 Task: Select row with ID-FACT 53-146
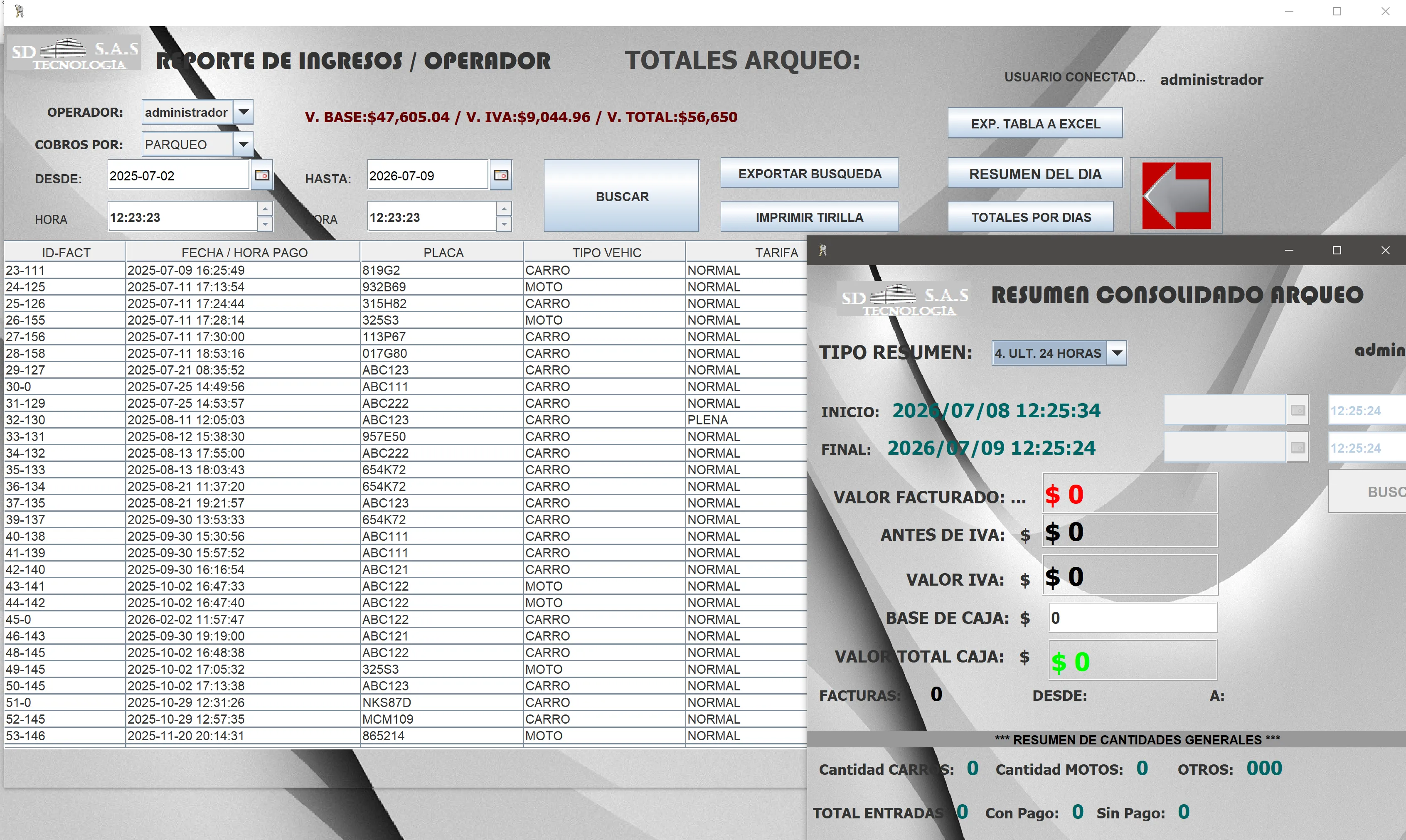405,736
